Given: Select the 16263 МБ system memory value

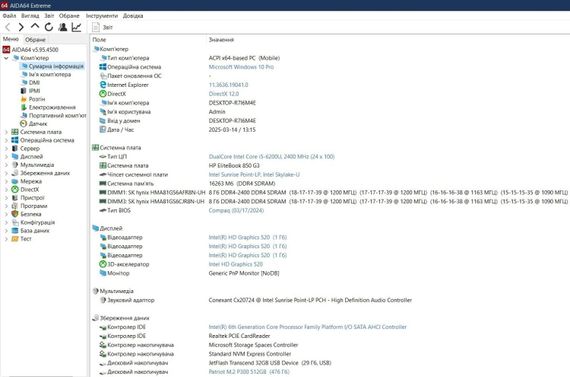Looking at the screenshot, I should click(242, 184).
